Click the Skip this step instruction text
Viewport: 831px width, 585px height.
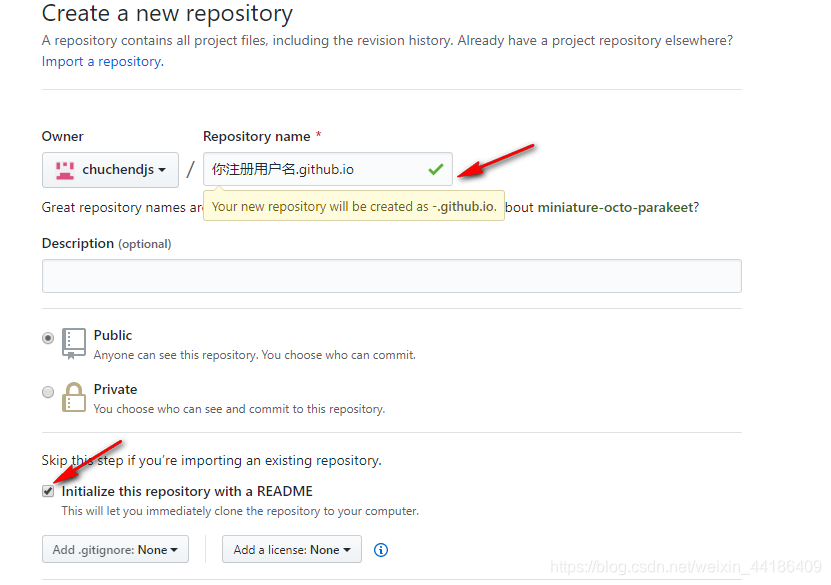click(x=211, y=460)
